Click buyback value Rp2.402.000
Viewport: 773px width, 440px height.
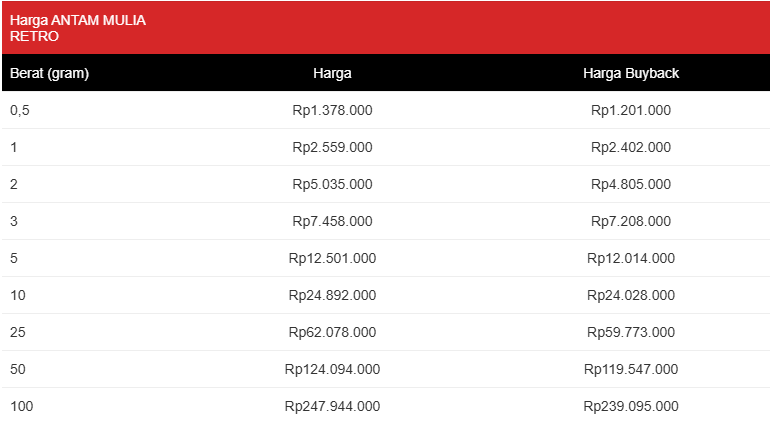point(631,147)
